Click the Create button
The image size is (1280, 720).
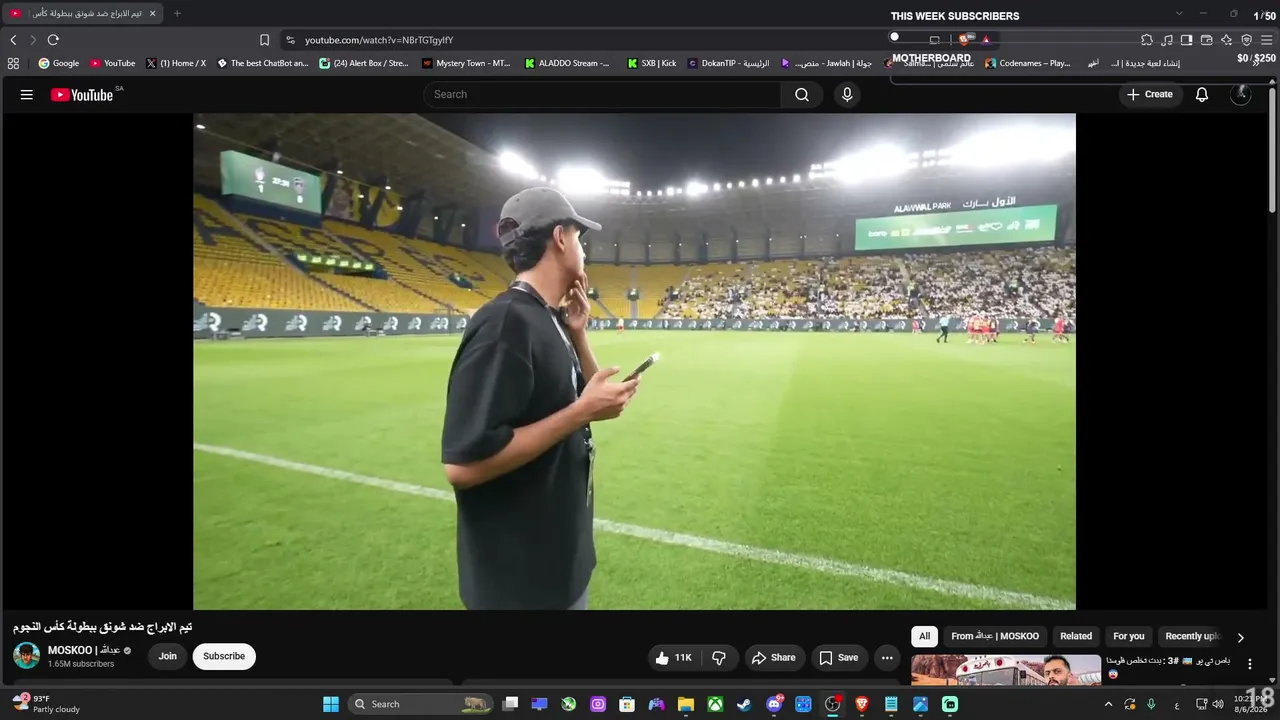coord(1149,95)
